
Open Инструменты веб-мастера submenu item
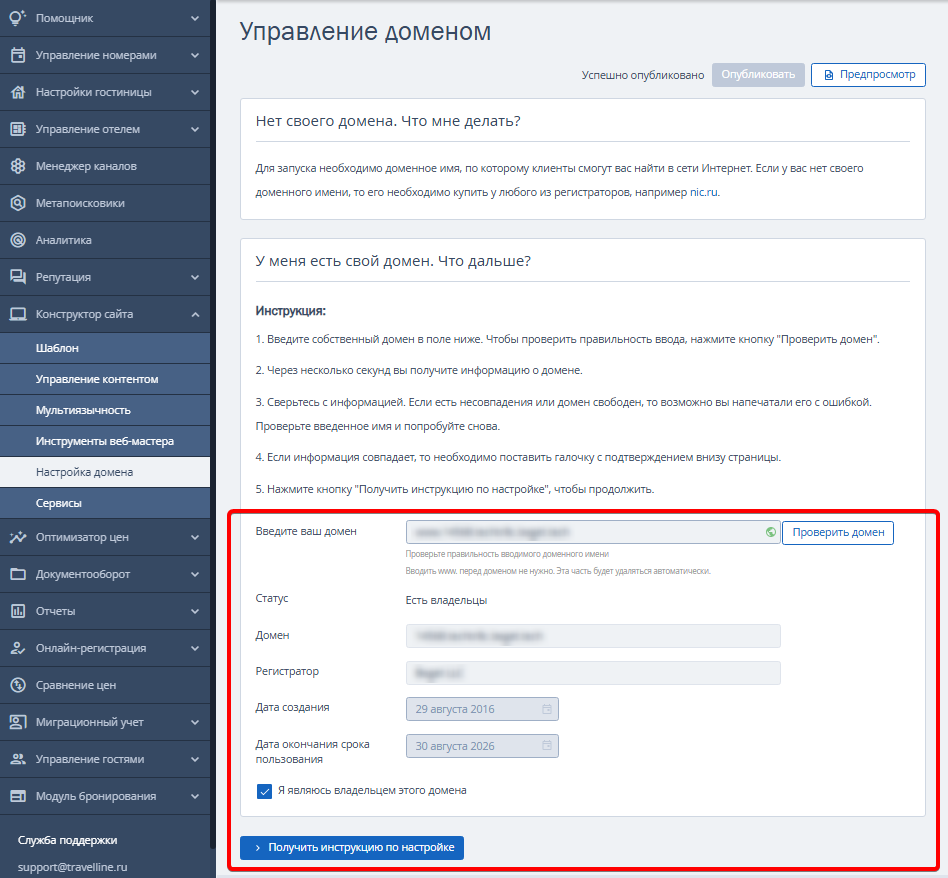(x=105, y=441)
